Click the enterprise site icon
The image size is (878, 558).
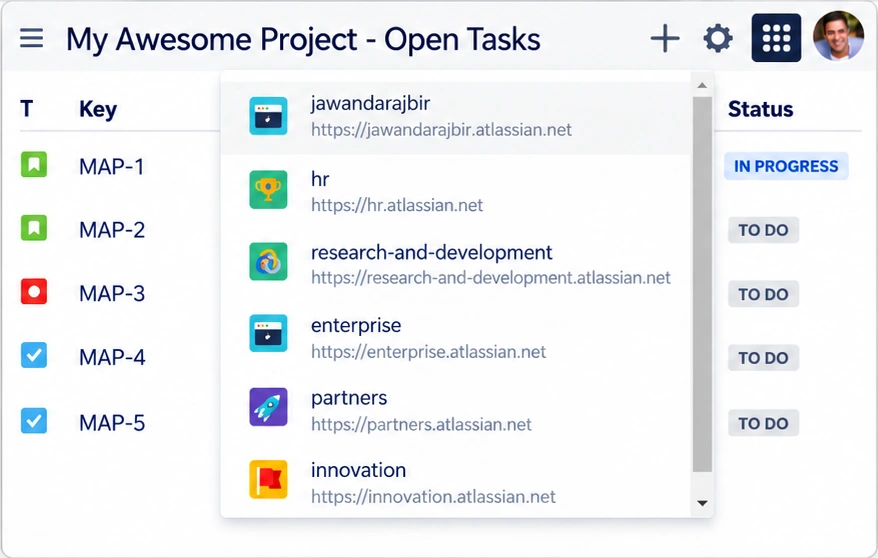pos(268,334)
